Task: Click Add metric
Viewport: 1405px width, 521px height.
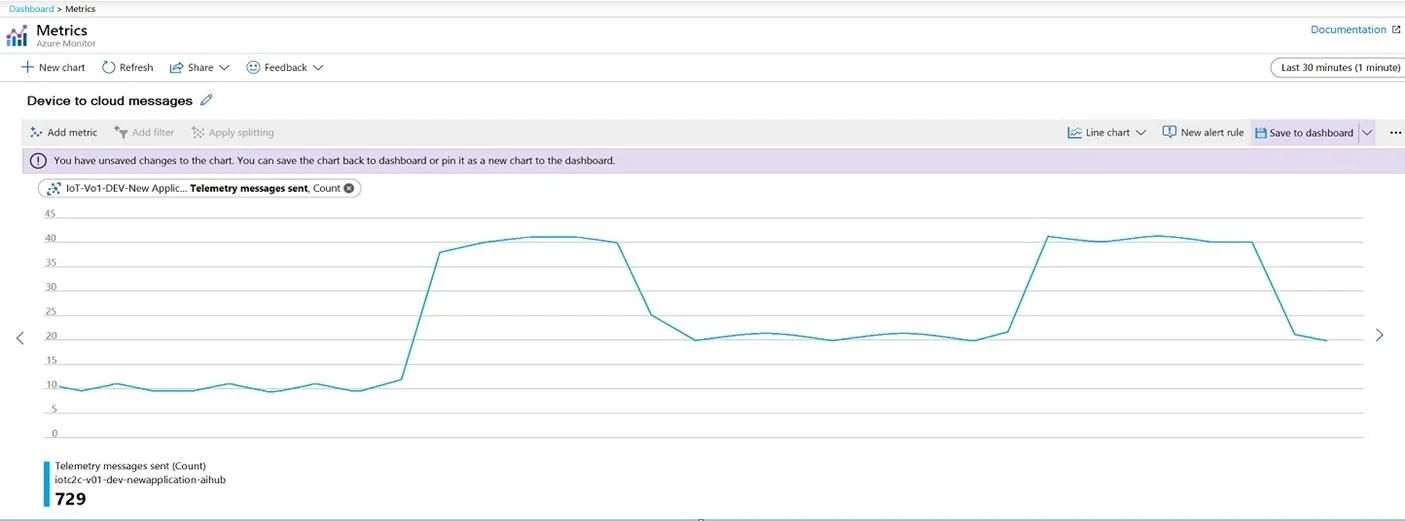Action: point(63,132)
